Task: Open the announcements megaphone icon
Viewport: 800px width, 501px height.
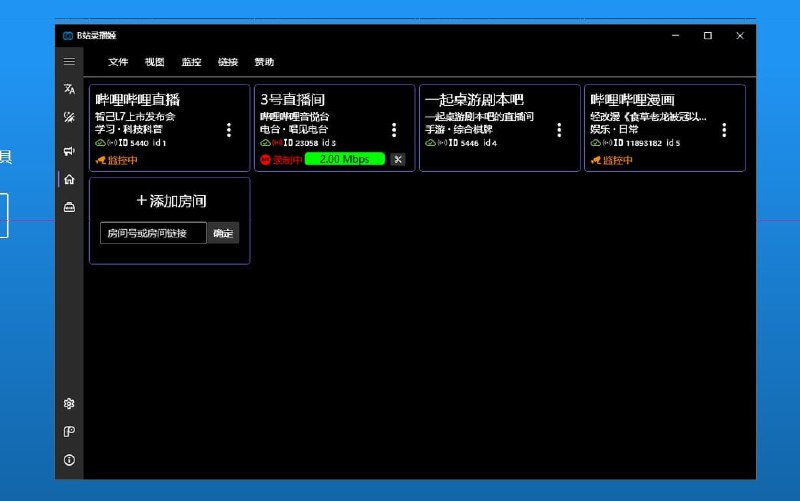Action: (69, 151)
